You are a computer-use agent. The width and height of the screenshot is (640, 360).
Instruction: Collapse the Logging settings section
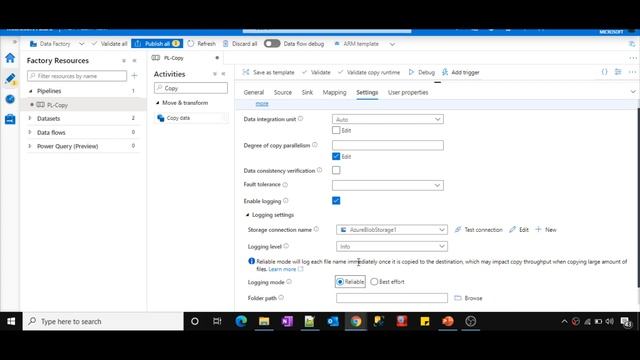pyautogui.click(x=247, y=215)
